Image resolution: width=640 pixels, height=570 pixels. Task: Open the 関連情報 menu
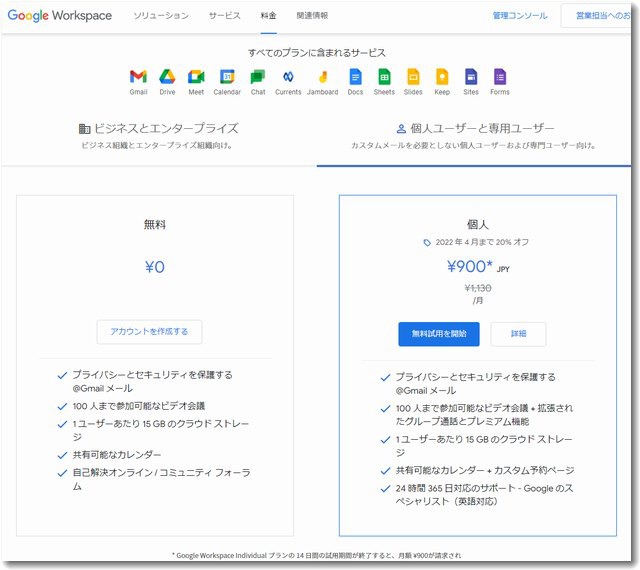click(x=312, y=16)
